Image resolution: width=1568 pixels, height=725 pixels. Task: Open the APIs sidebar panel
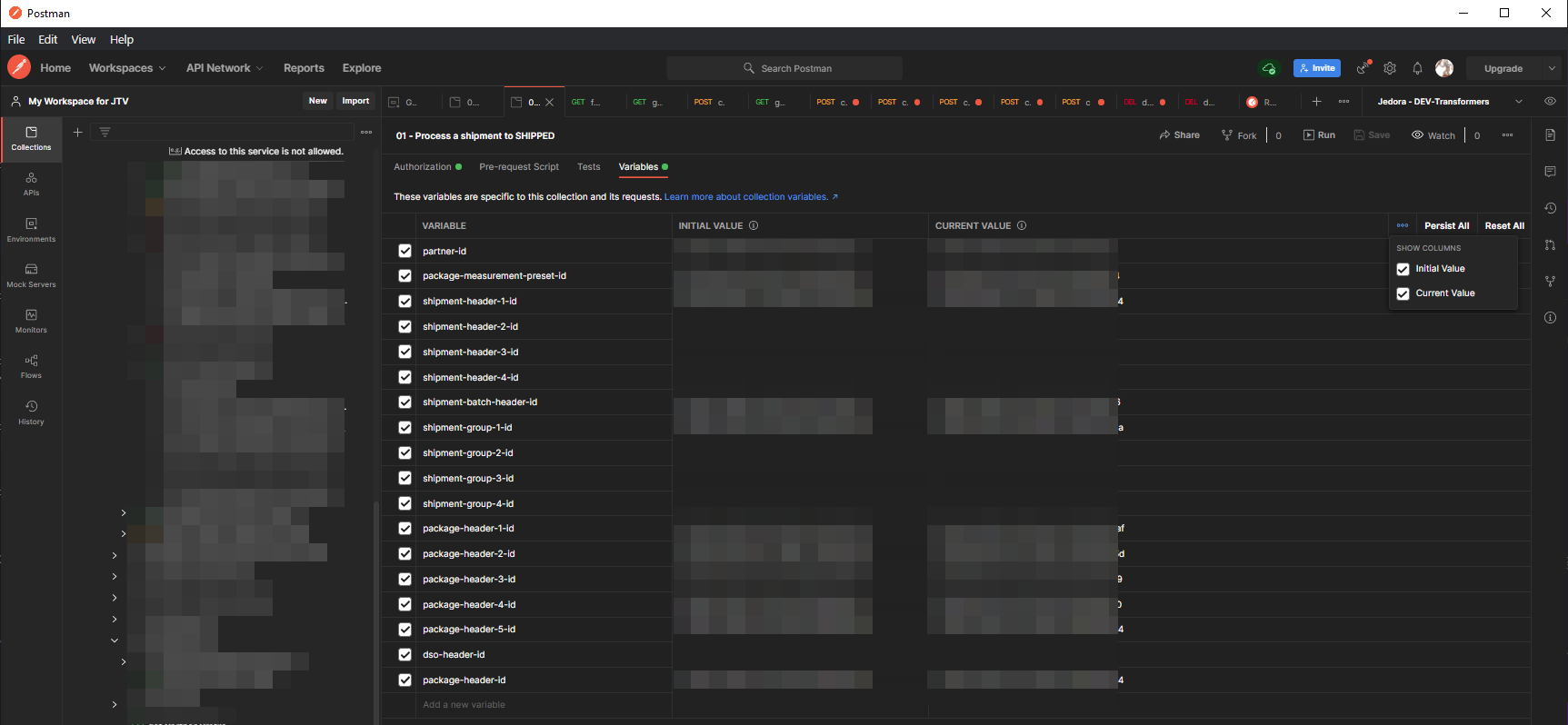pyautogui.click(x=31, y=184)
